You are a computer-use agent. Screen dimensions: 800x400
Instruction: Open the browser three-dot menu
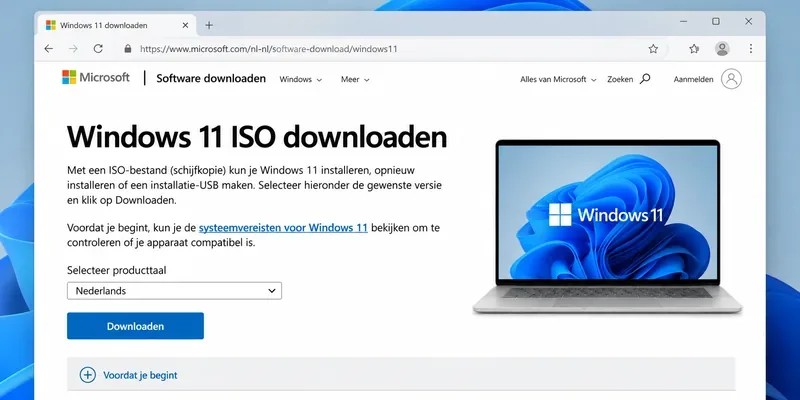click(x=751, y=49)
